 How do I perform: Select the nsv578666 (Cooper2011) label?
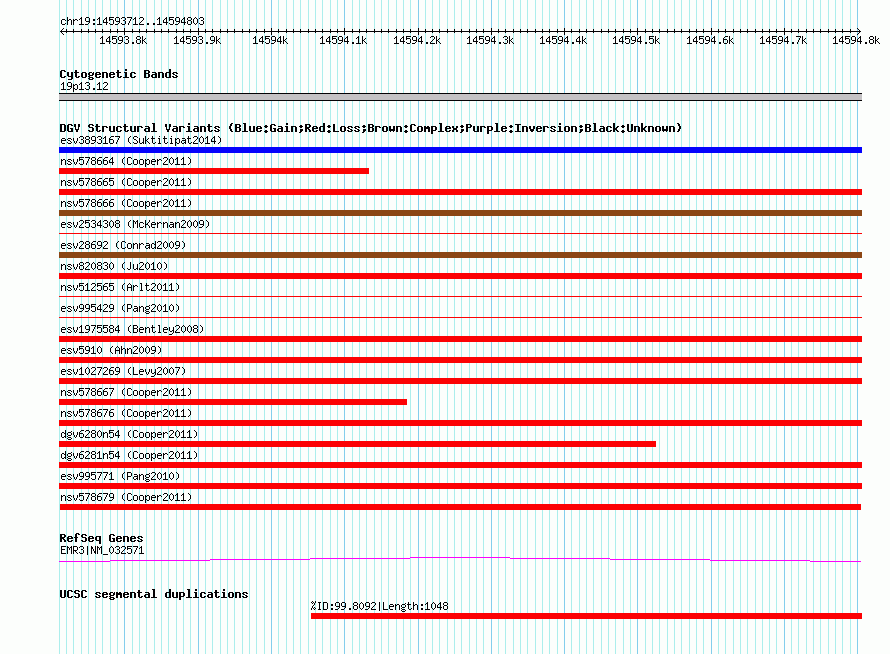tap(126, 203)
